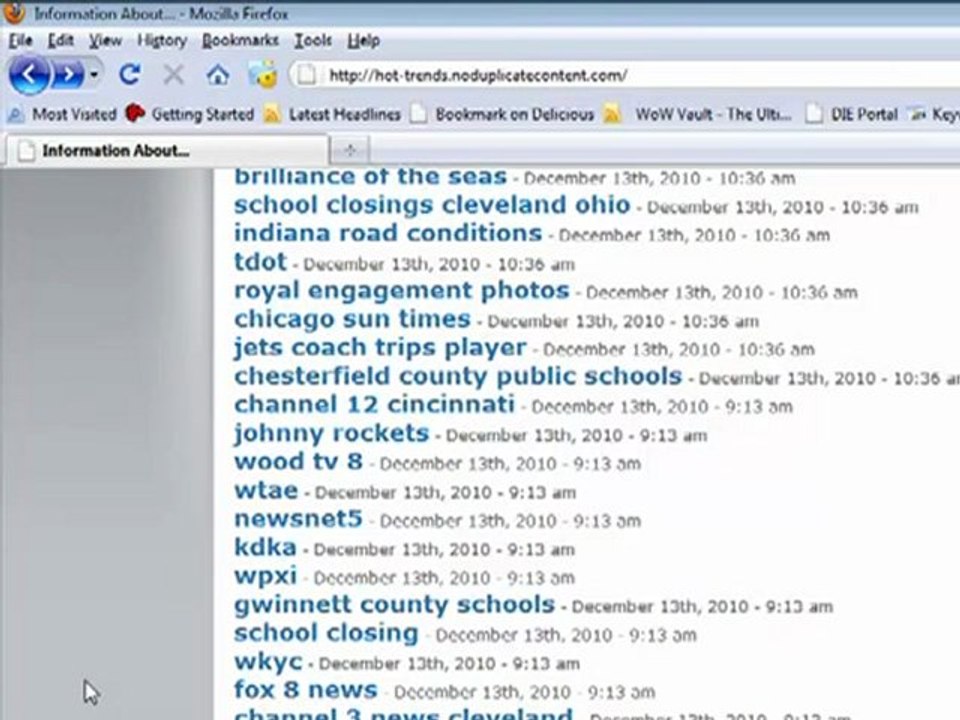960x720 pixels.
Task: Open chesterfield county public schools link
Action: coord(458,377)
